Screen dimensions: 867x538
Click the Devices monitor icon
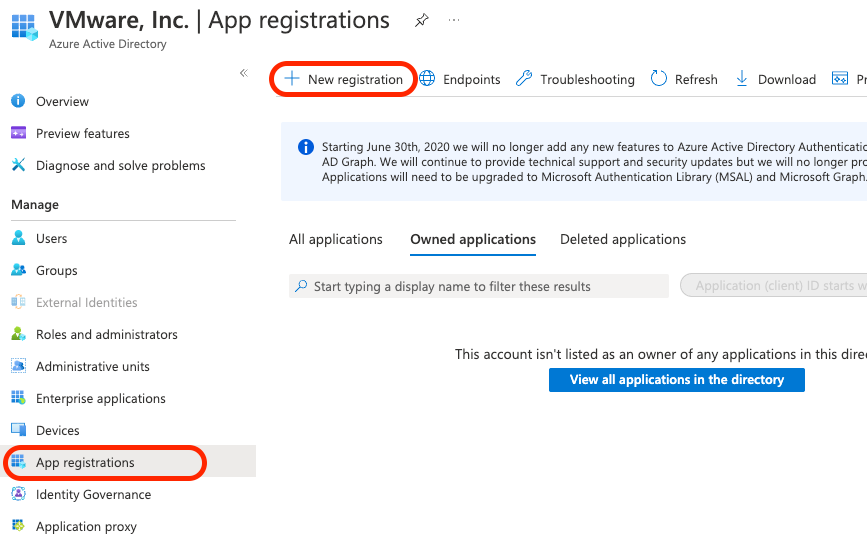tap(18, 430)
